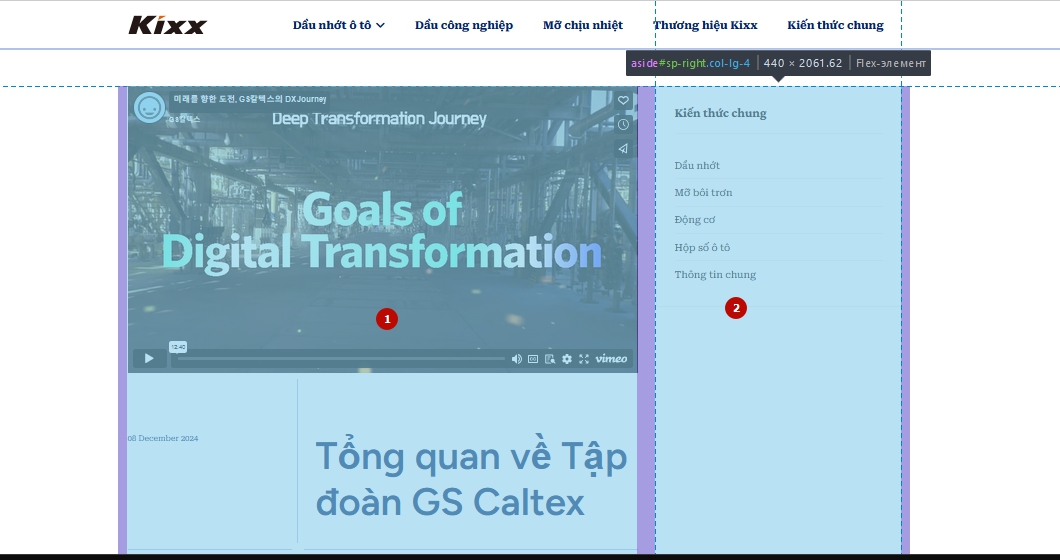Image resolution: width=1060 pixels, height=560 pixels.
Task: Play the Vimeo video
Action: coord(149,358)
